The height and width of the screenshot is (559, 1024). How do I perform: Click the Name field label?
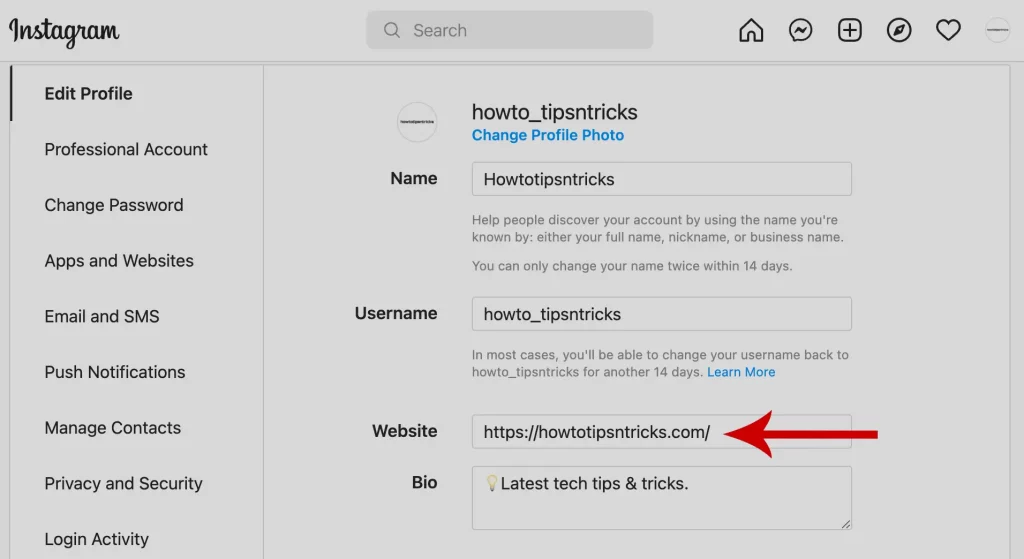tap(414, 178)
